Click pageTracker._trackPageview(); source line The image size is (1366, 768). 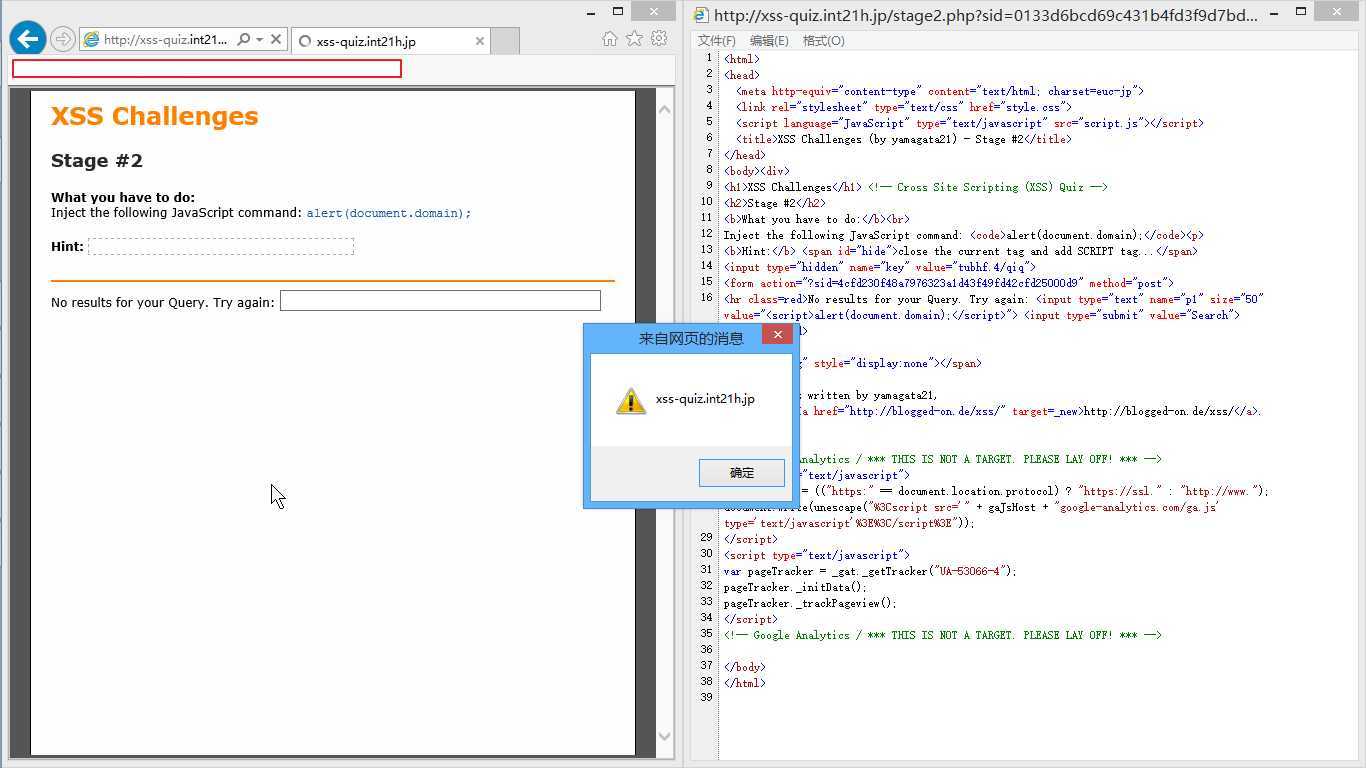[810, 603]
